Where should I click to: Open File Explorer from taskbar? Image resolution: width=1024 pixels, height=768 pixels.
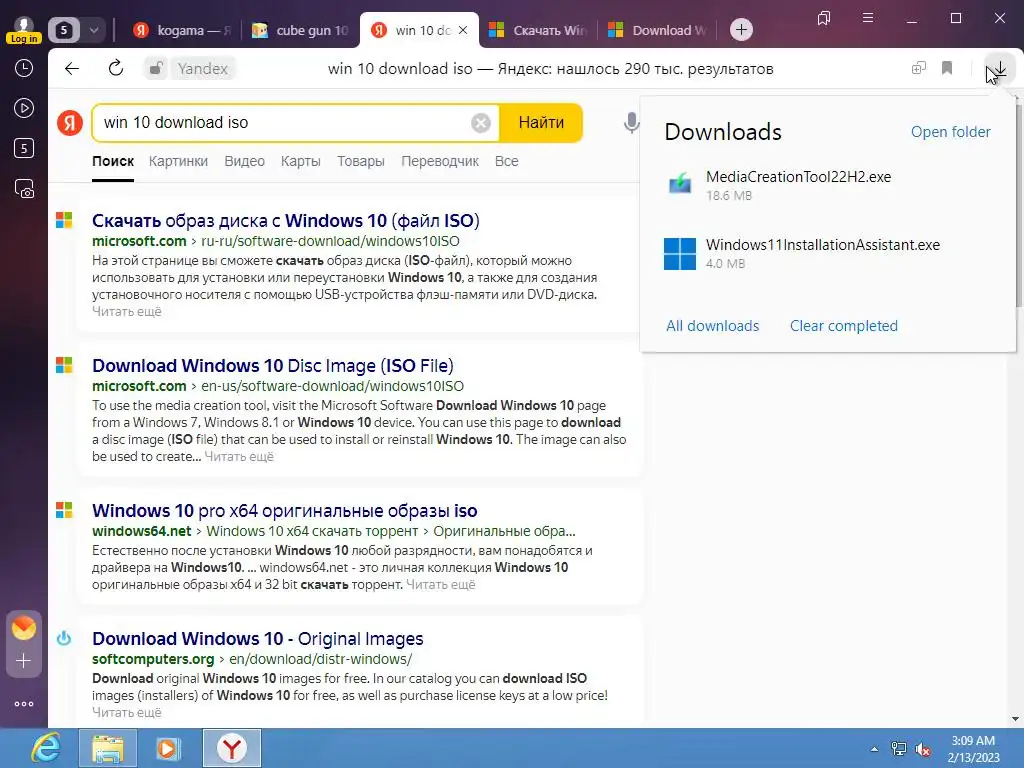(x=108, y=748)
